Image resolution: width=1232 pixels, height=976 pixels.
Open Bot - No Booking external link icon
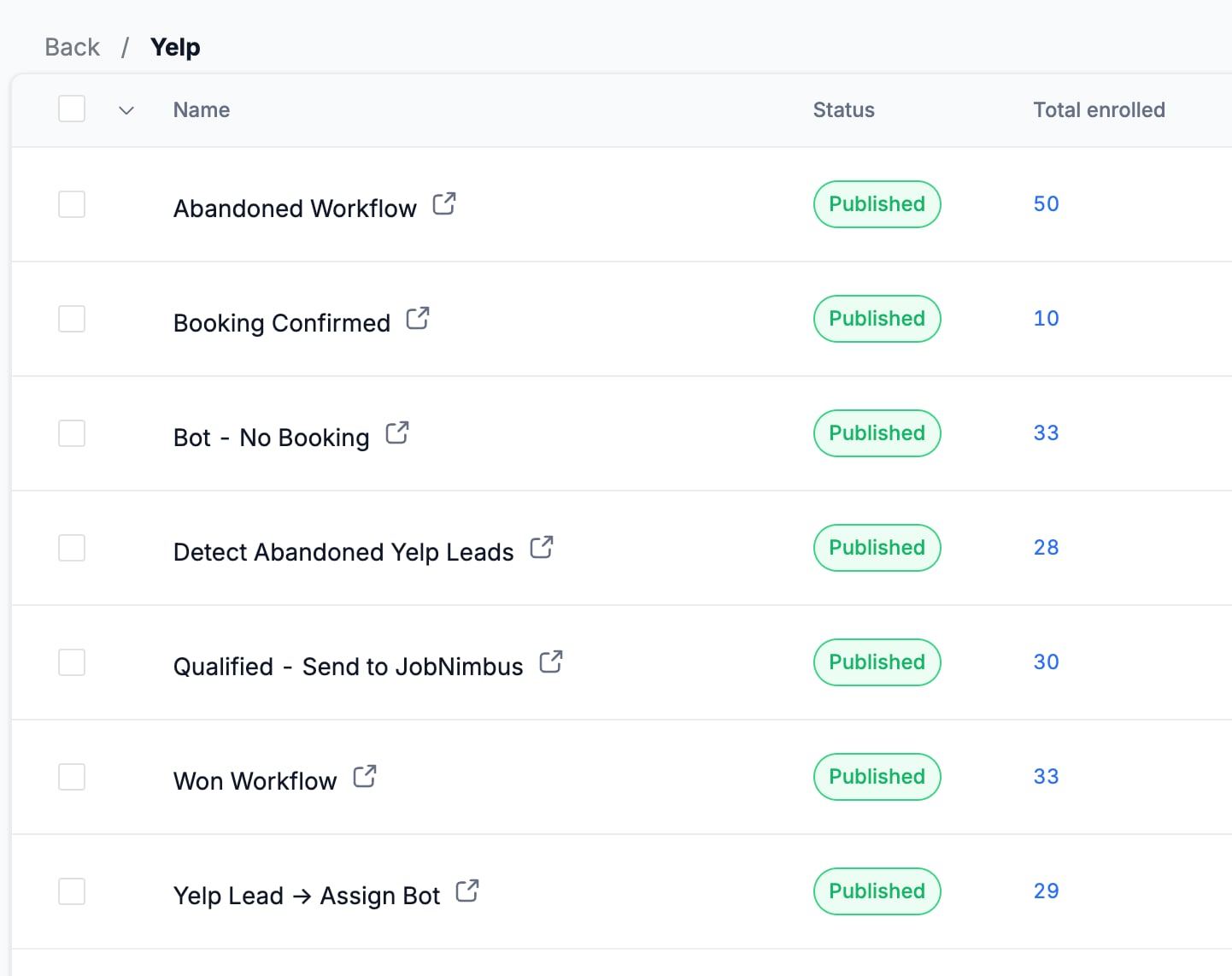pos(397,432)
